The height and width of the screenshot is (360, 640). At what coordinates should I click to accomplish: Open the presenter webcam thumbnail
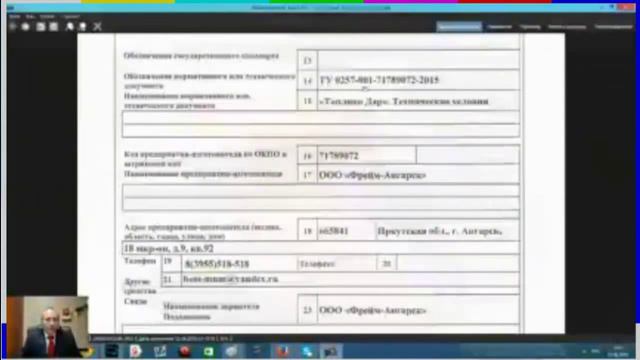[47, 327]
